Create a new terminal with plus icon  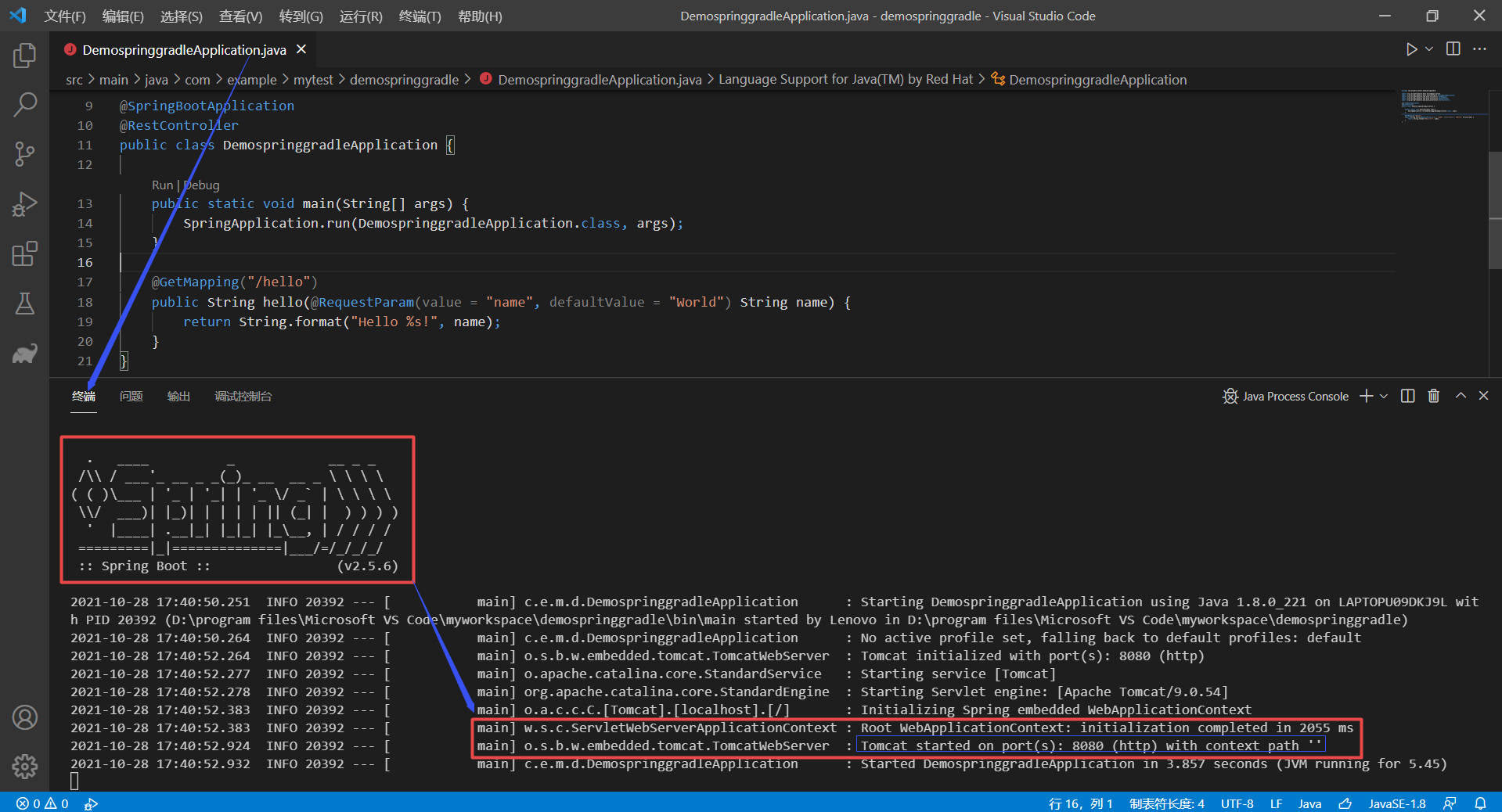click(1367, 396)
